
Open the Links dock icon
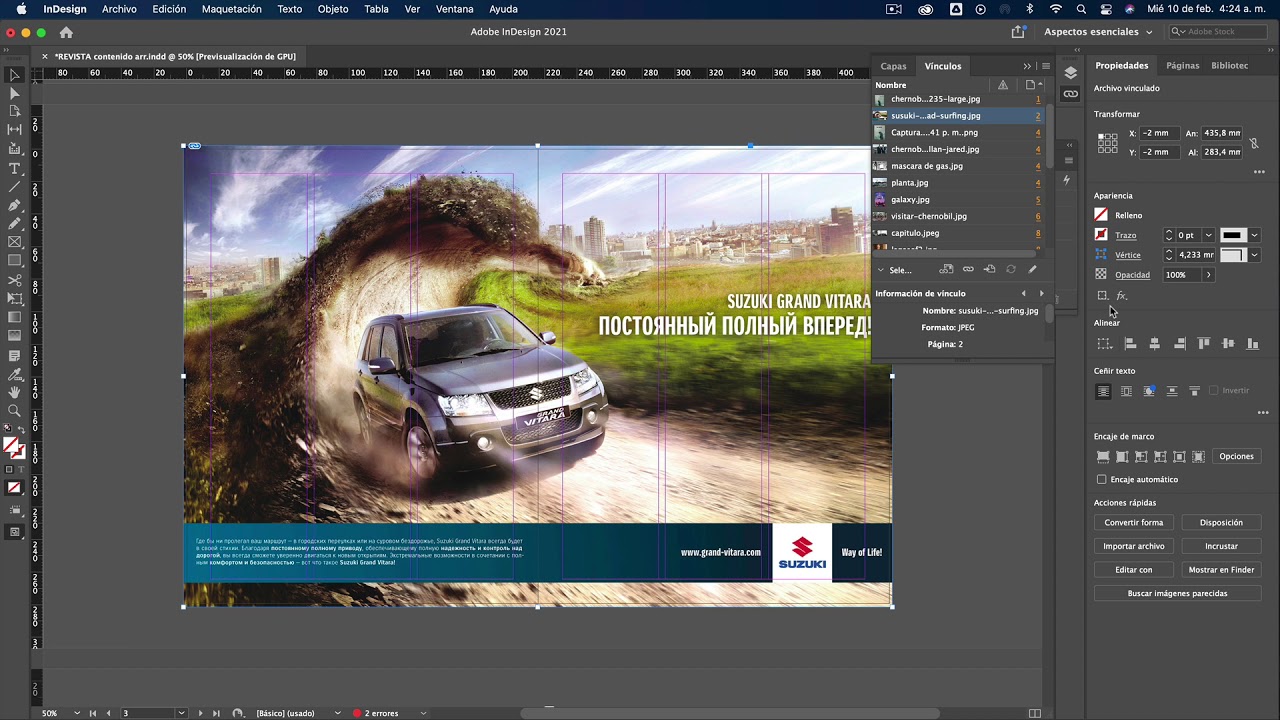click(x=1070, y=94)
